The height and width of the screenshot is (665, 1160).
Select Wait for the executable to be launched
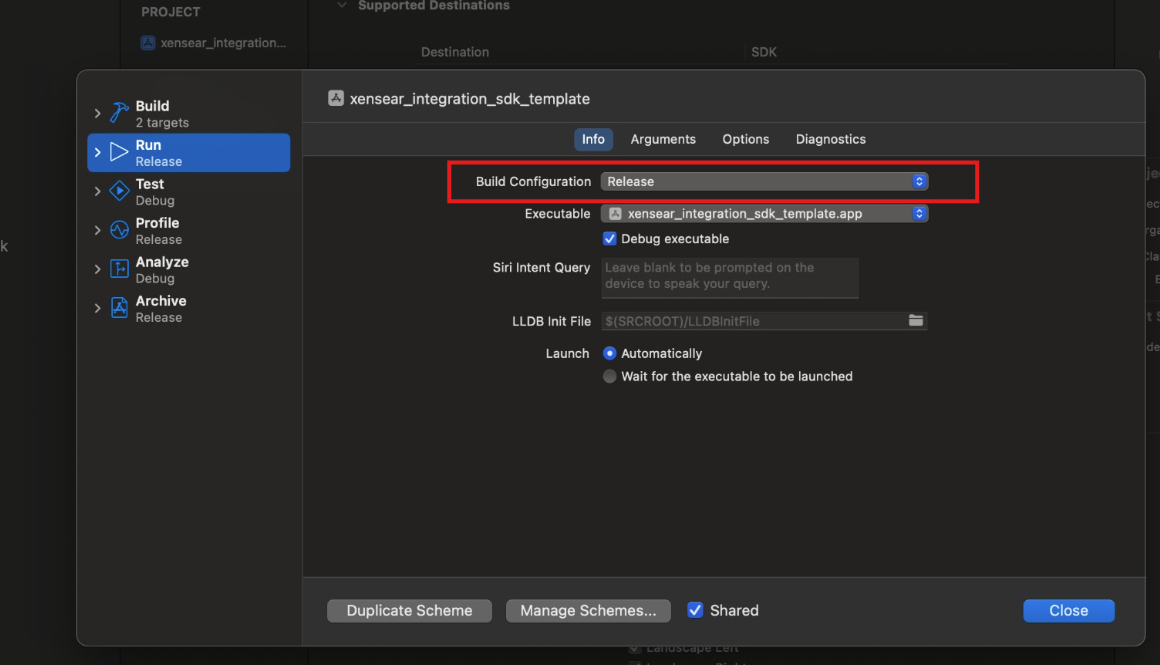(x=609, y=377)
